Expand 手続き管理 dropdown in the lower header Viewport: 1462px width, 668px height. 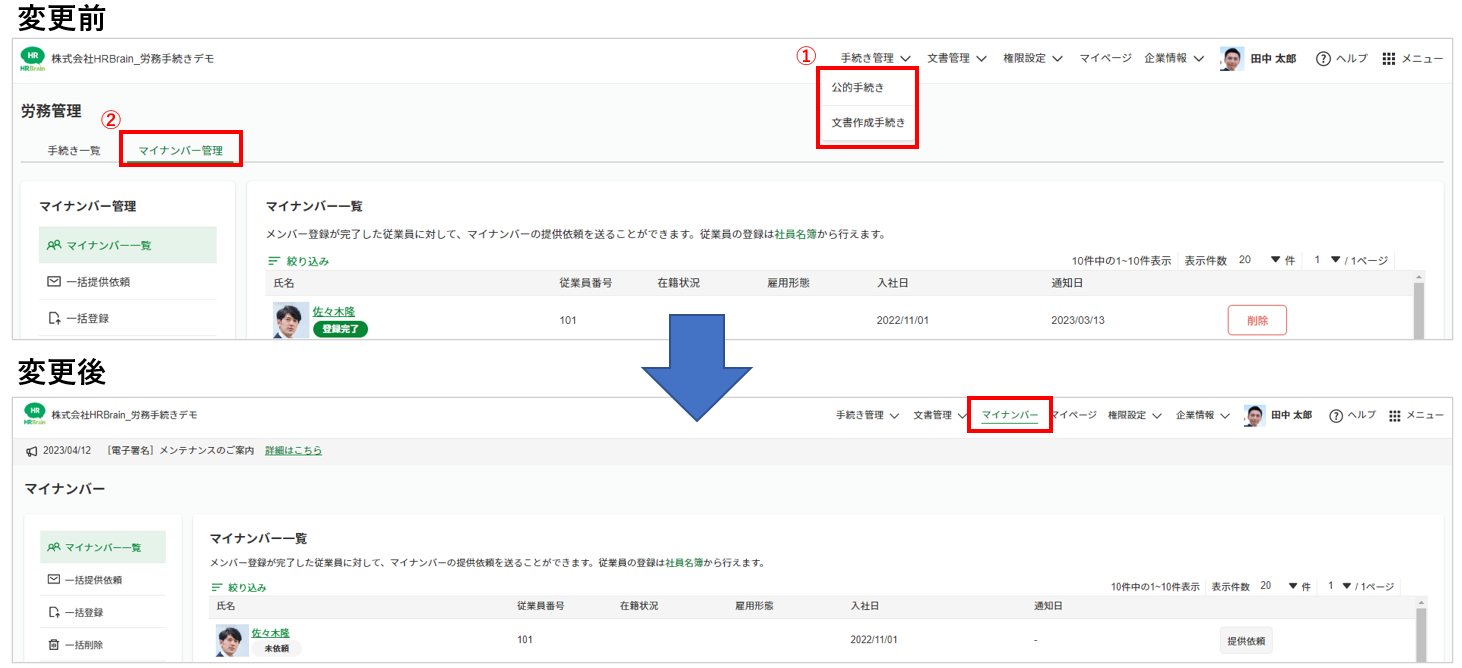click(867, 415)
